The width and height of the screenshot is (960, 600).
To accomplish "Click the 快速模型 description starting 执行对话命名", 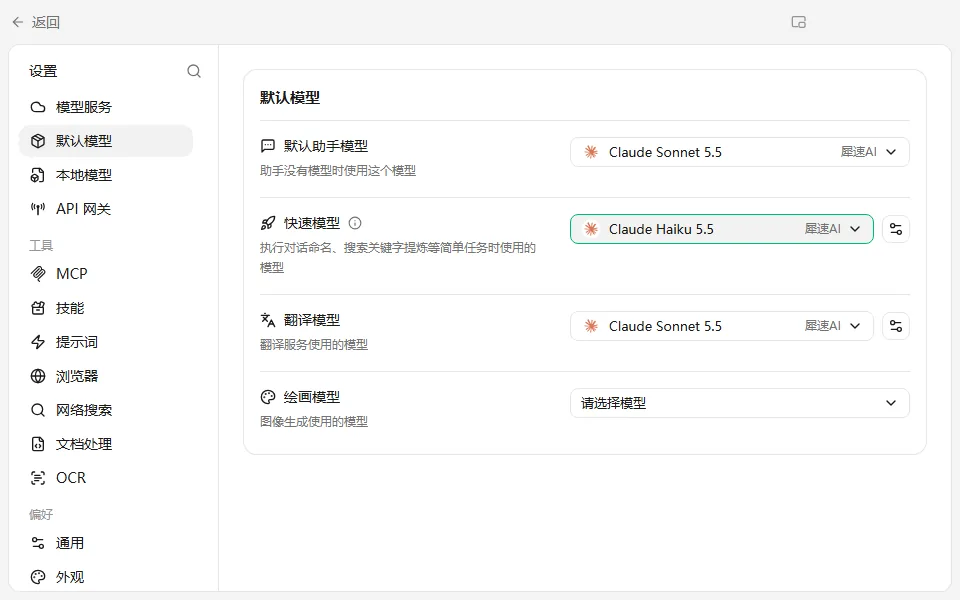I will [398, 257].
